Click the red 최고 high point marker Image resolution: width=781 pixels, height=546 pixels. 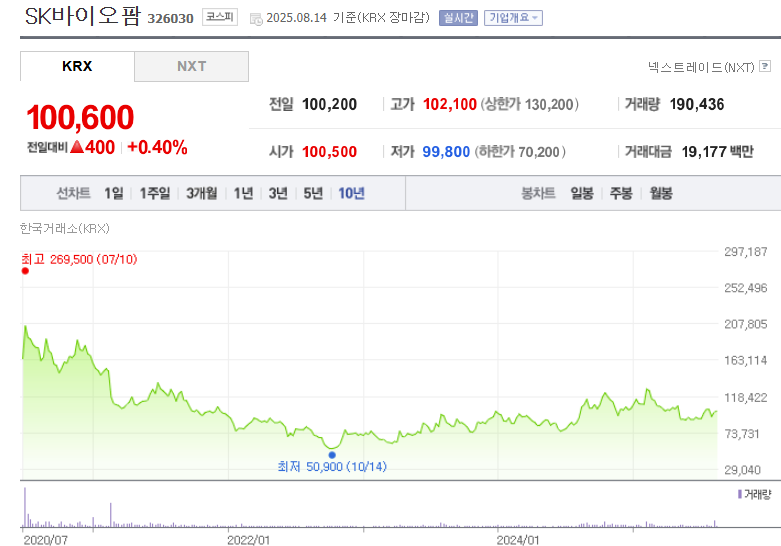point(25,271)
